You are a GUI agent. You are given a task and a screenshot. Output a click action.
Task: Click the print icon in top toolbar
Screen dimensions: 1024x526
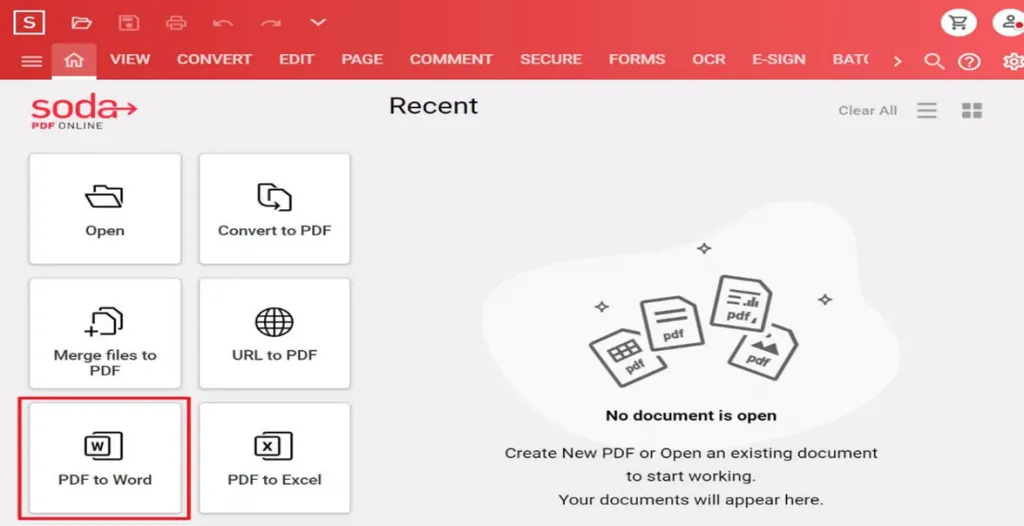point(176,23)
